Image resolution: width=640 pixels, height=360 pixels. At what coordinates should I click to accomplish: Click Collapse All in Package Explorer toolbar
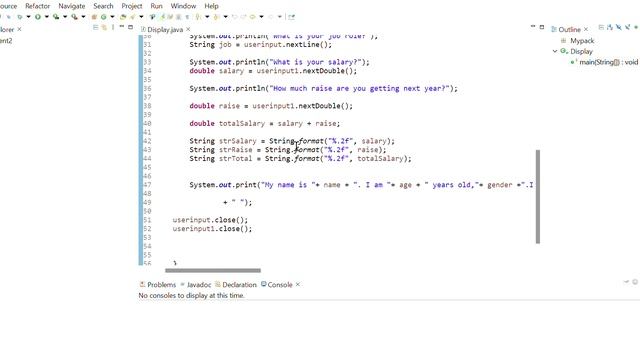(x=96, y=27)
